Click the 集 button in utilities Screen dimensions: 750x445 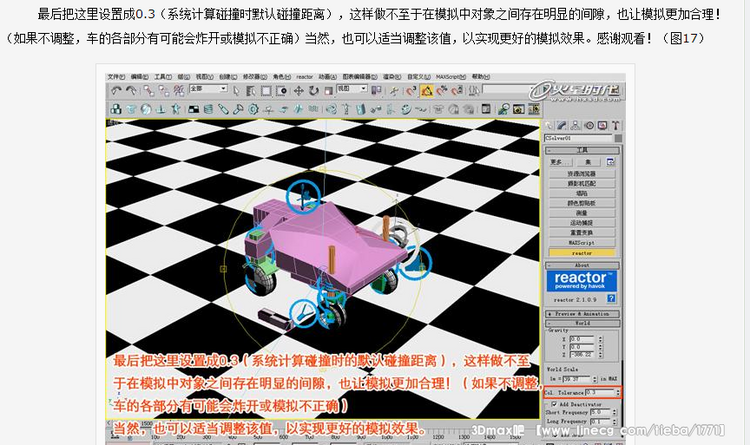(x=588, y=162)
